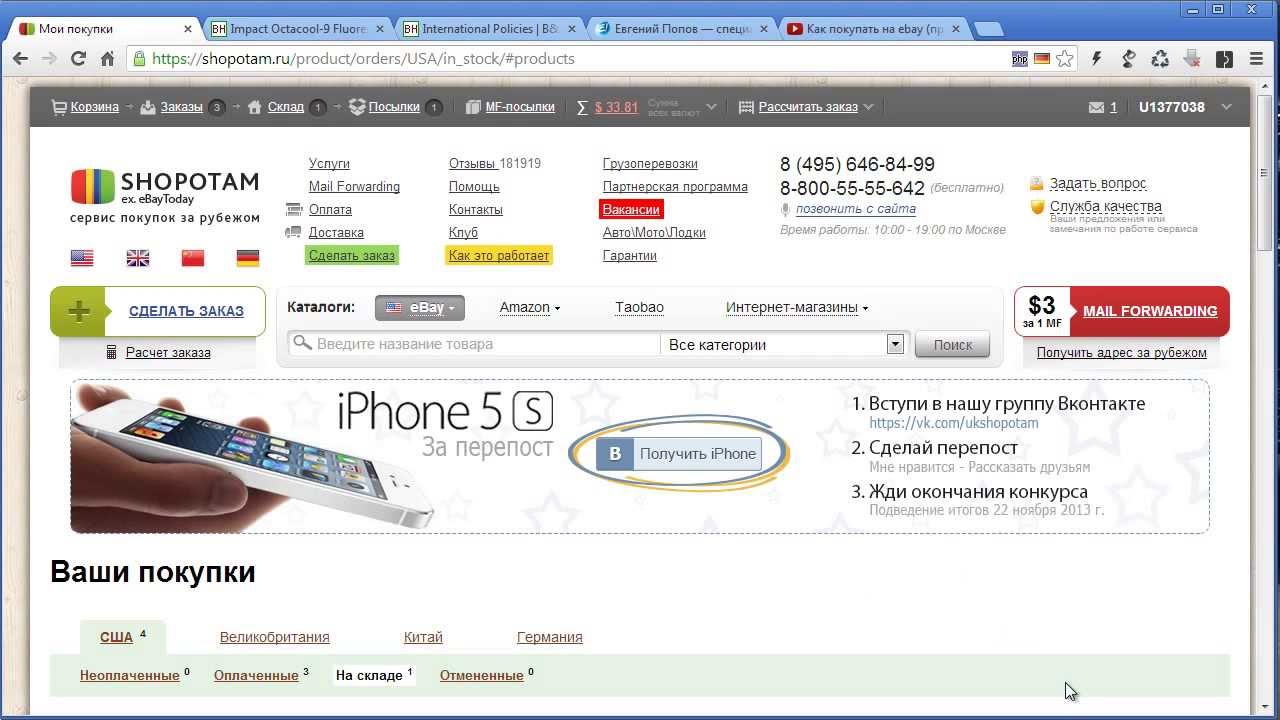Open the browser Home icon
The height and width of the screenshot is (720, 1280).
tap(107, 59)
